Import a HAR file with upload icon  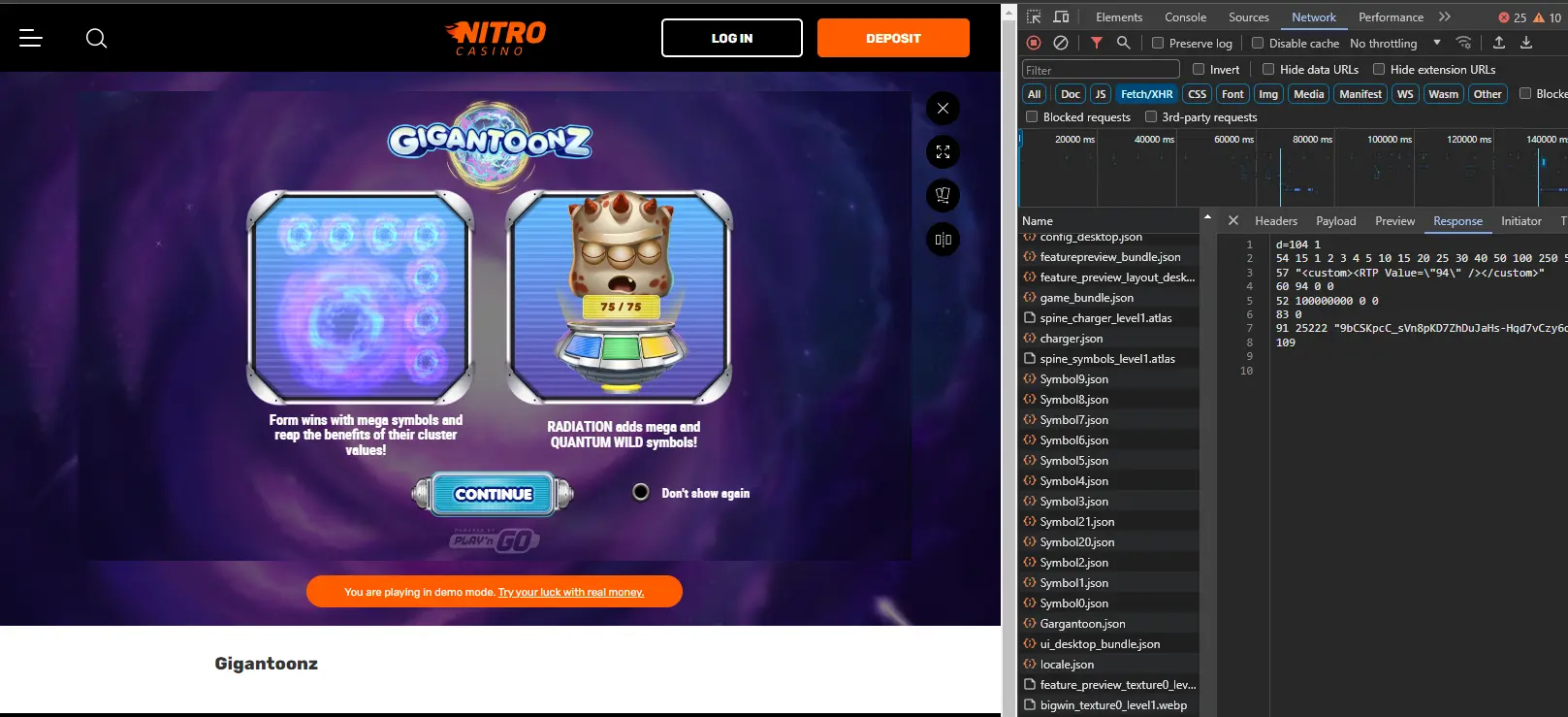coord(1499,43)
